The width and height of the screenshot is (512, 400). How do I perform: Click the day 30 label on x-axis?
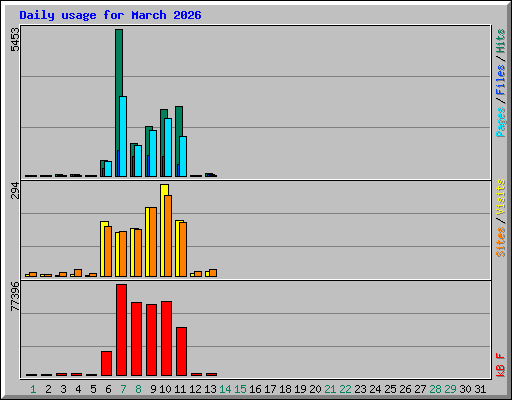tap(465, 389)
